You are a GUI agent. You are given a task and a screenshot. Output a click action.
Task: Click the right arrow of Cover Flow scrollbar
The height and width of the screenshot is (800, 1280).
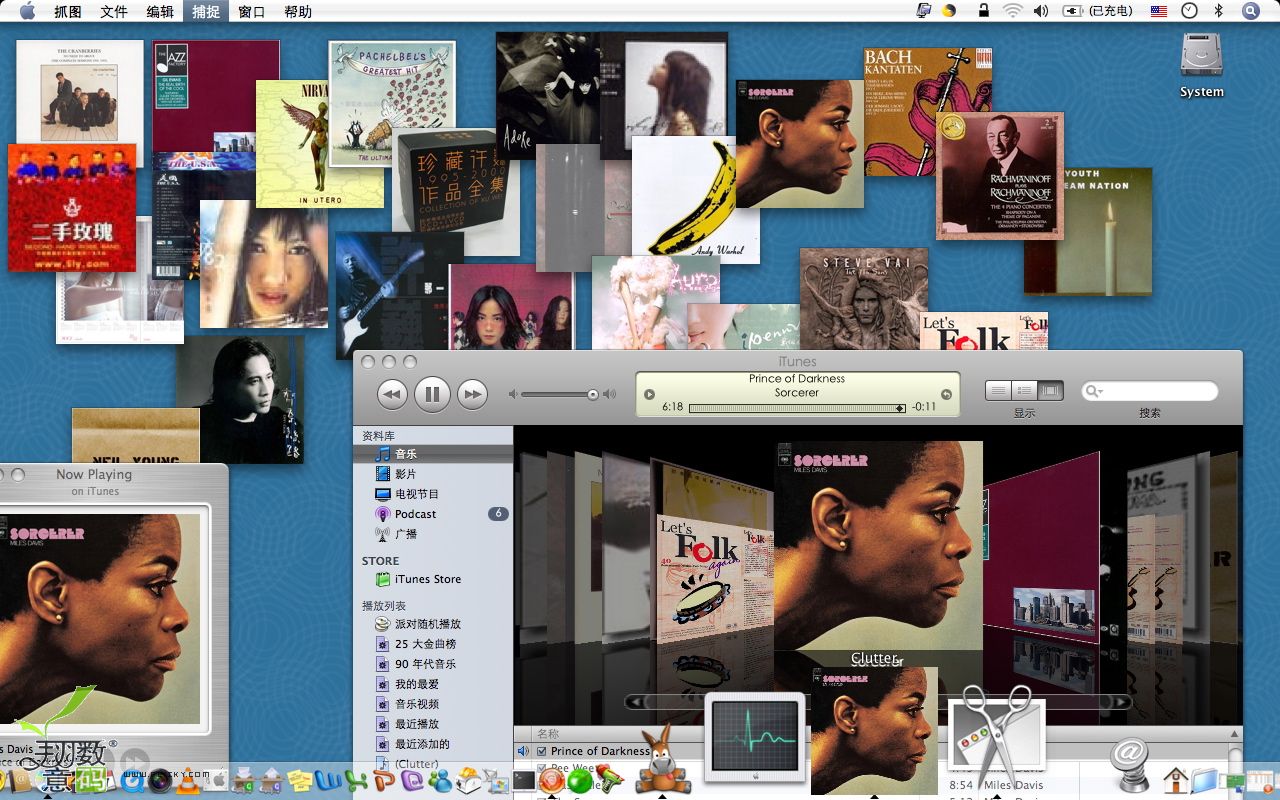coord(1122,702)
